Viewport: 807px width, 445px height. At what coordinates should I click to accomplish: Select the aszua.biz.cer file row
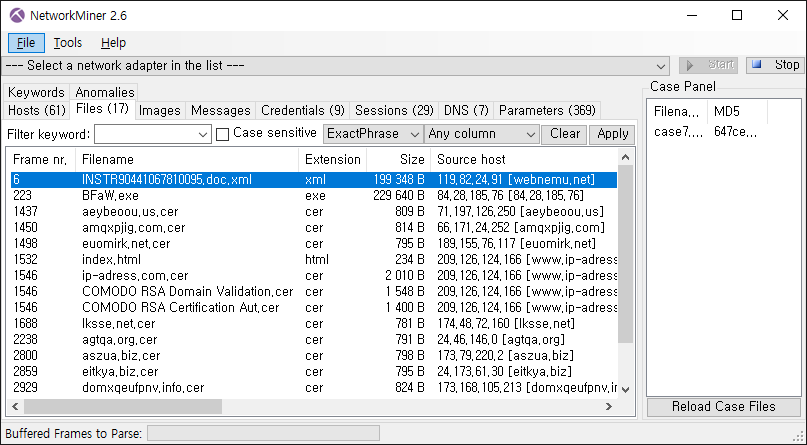(313, 355)
